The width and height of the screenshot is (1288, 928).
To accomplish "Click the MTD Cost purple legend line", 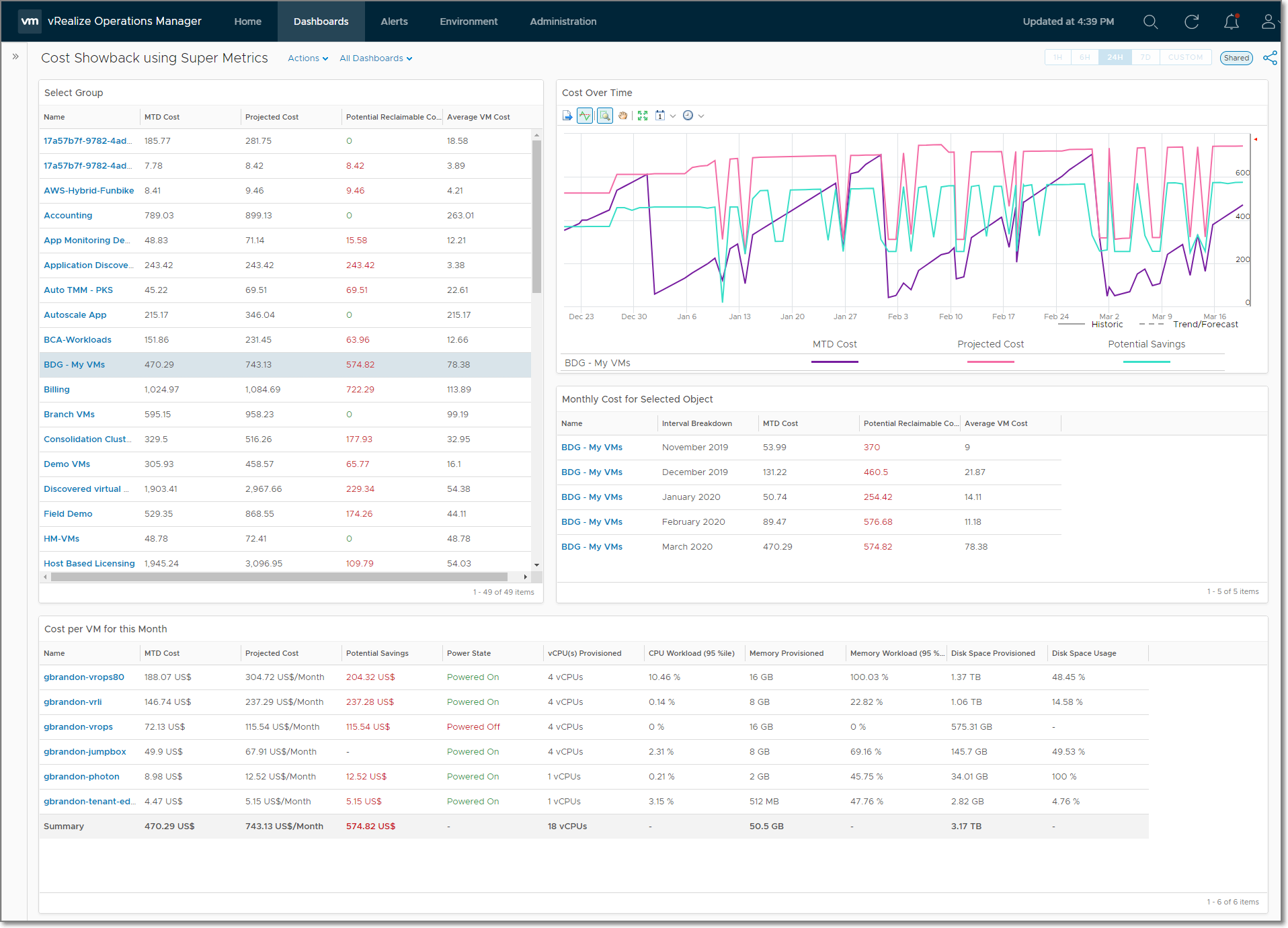I will [x=834, y=362].
